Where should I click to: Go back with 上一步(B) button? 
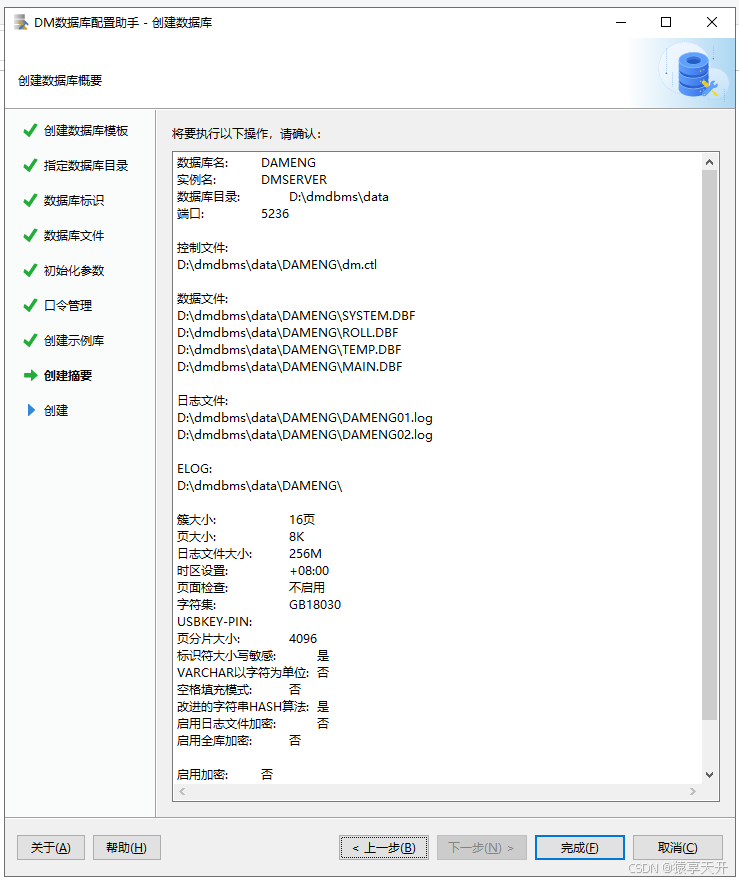384,847
